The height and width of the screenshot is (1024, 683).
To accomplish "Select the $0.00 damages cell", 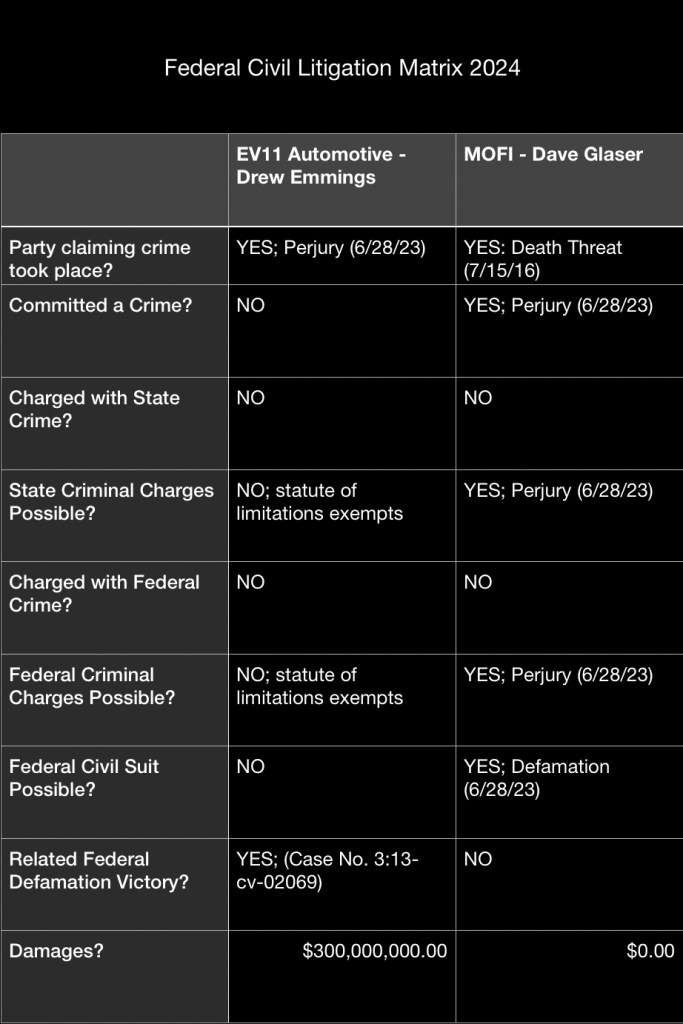I will point(650,951).
